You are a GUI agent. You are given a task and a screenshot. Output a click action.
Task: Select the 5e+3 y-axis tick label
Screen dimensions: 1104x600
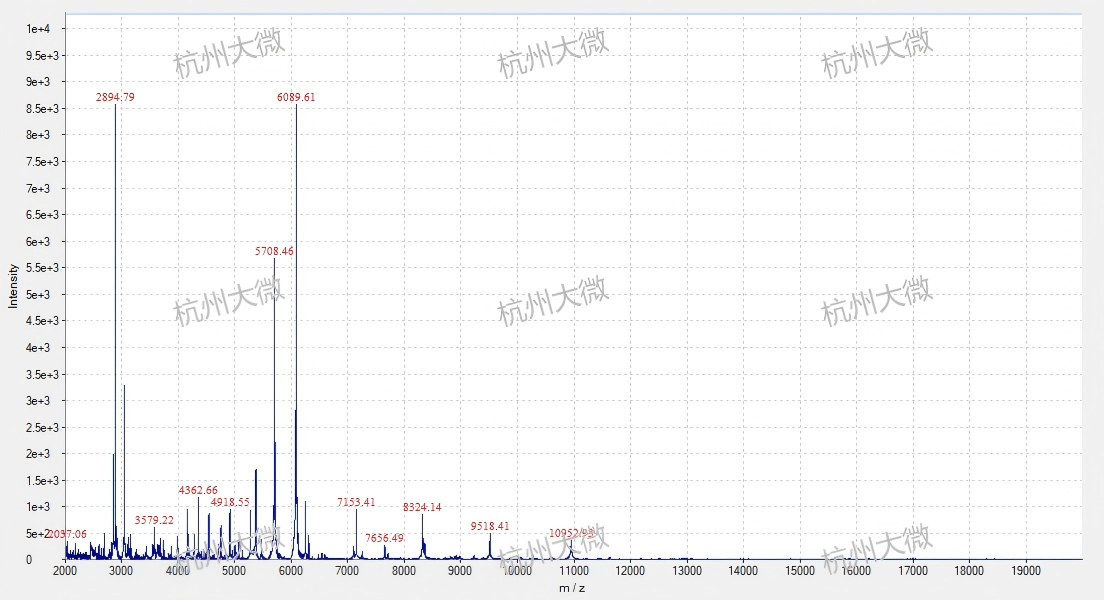pos(38,294)
